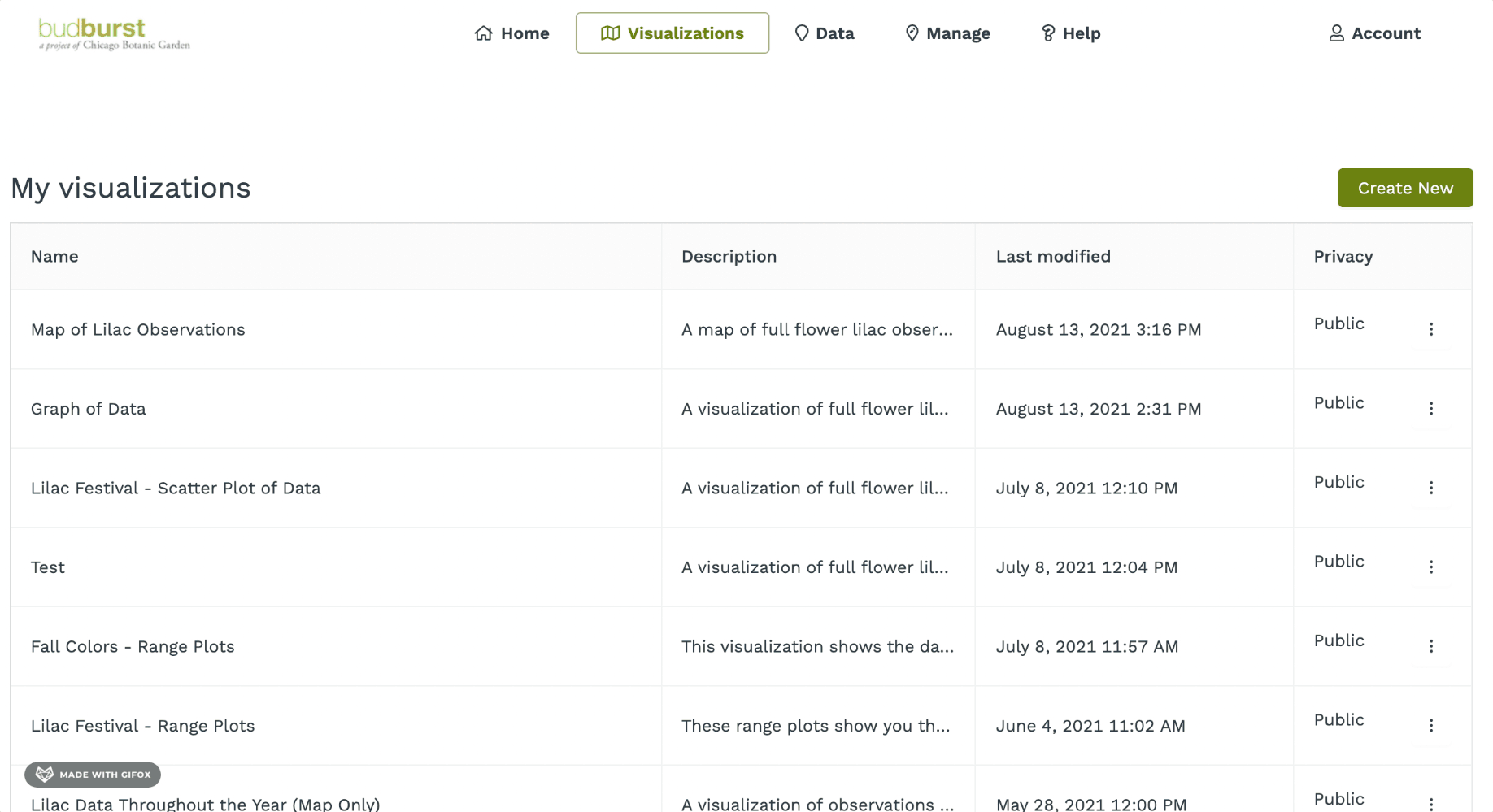Click the location icon beside Manage
The width and height of the screenshot is (1493, 812).
(x=912, y=33)
